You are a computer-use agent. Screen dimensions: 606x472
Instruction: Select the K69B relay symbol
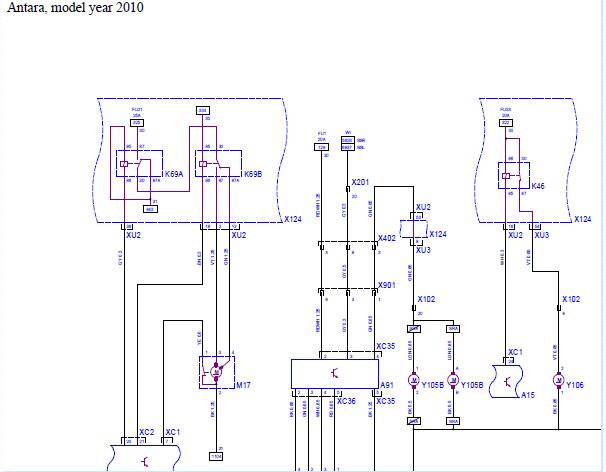pos(218,164)
